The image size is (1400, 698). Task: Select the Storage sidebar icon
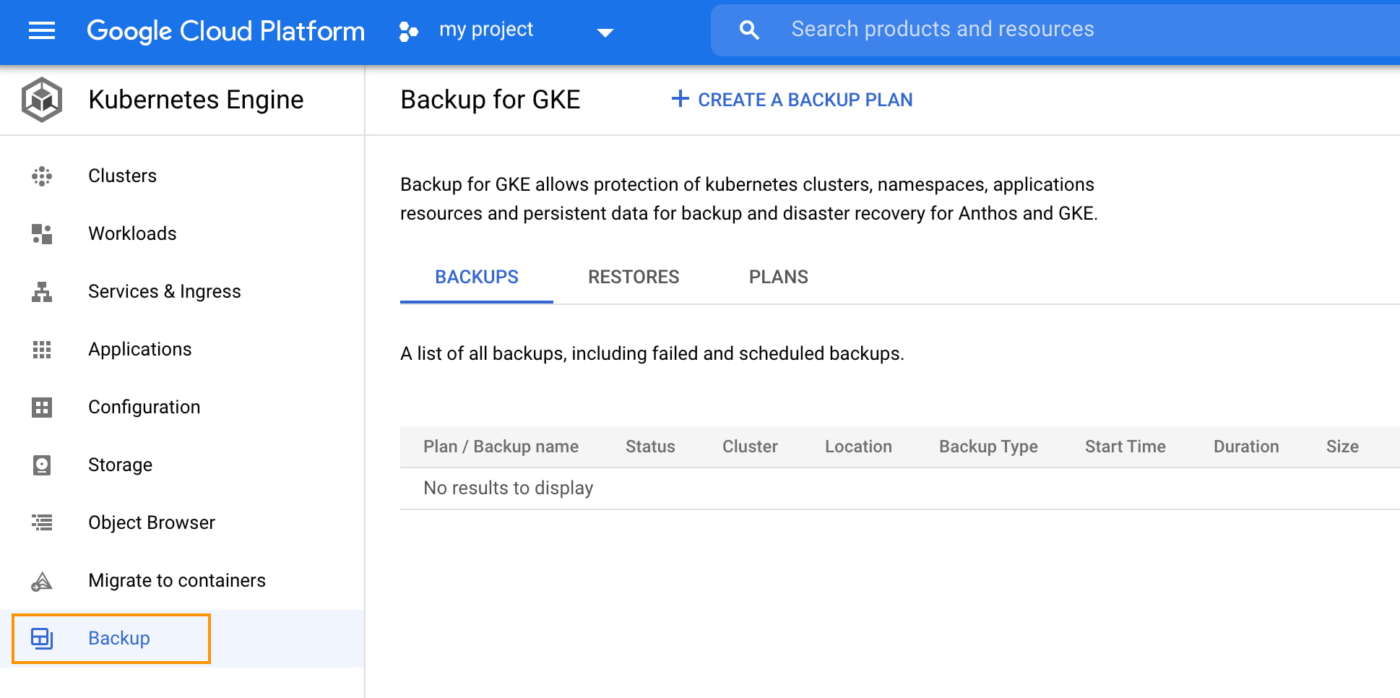click(42, 464)
